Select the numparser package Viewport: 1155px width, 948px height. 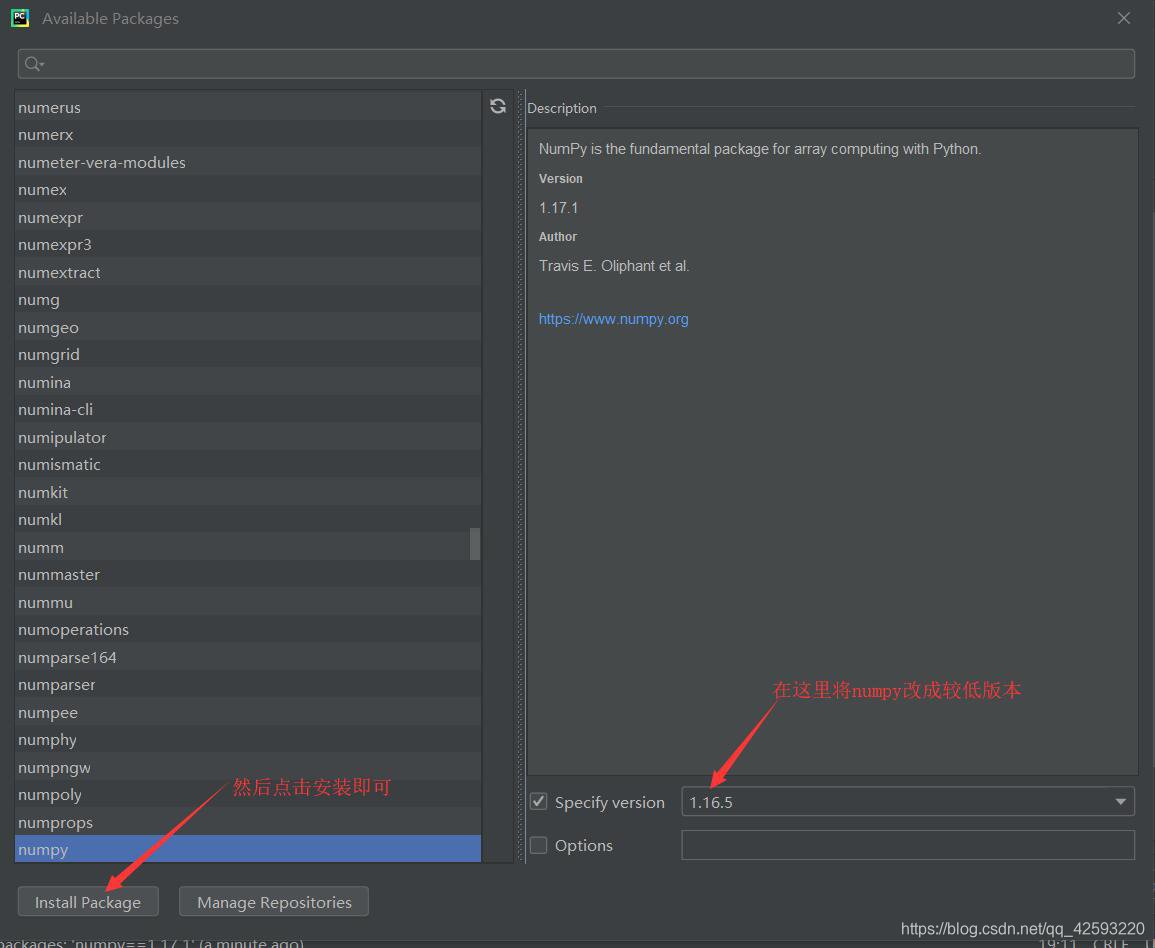click(x=248, y=685)
